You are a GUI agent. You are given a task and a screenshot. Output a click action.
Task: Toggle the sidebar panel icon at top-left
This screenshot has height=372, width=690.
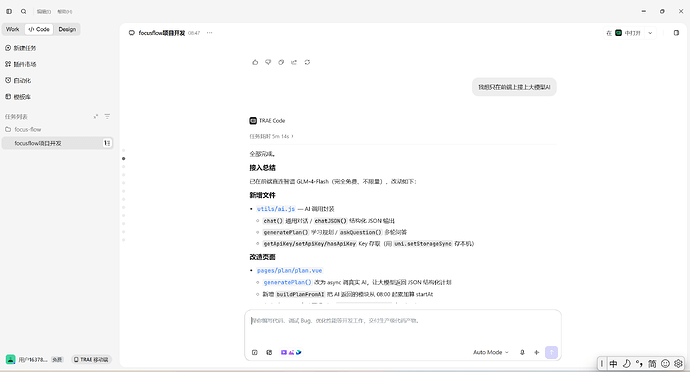coord(9,11)
